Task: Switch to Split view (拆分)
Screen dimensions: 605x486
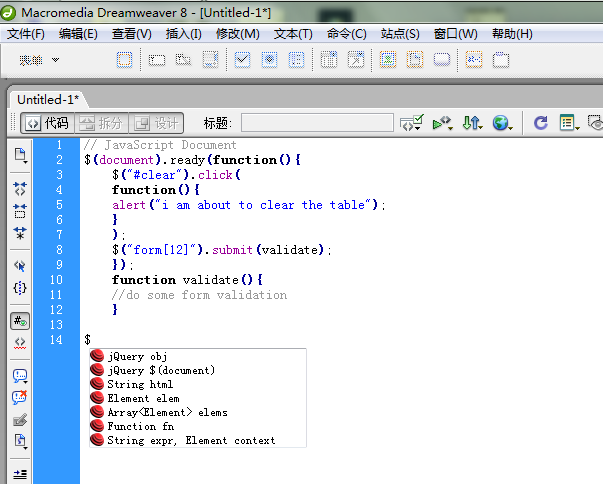Action: (101, 123)
